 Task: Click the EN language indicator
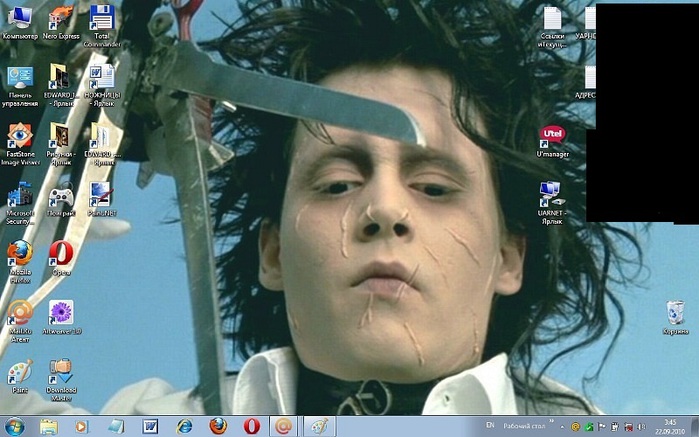click(x=490, y=425)
